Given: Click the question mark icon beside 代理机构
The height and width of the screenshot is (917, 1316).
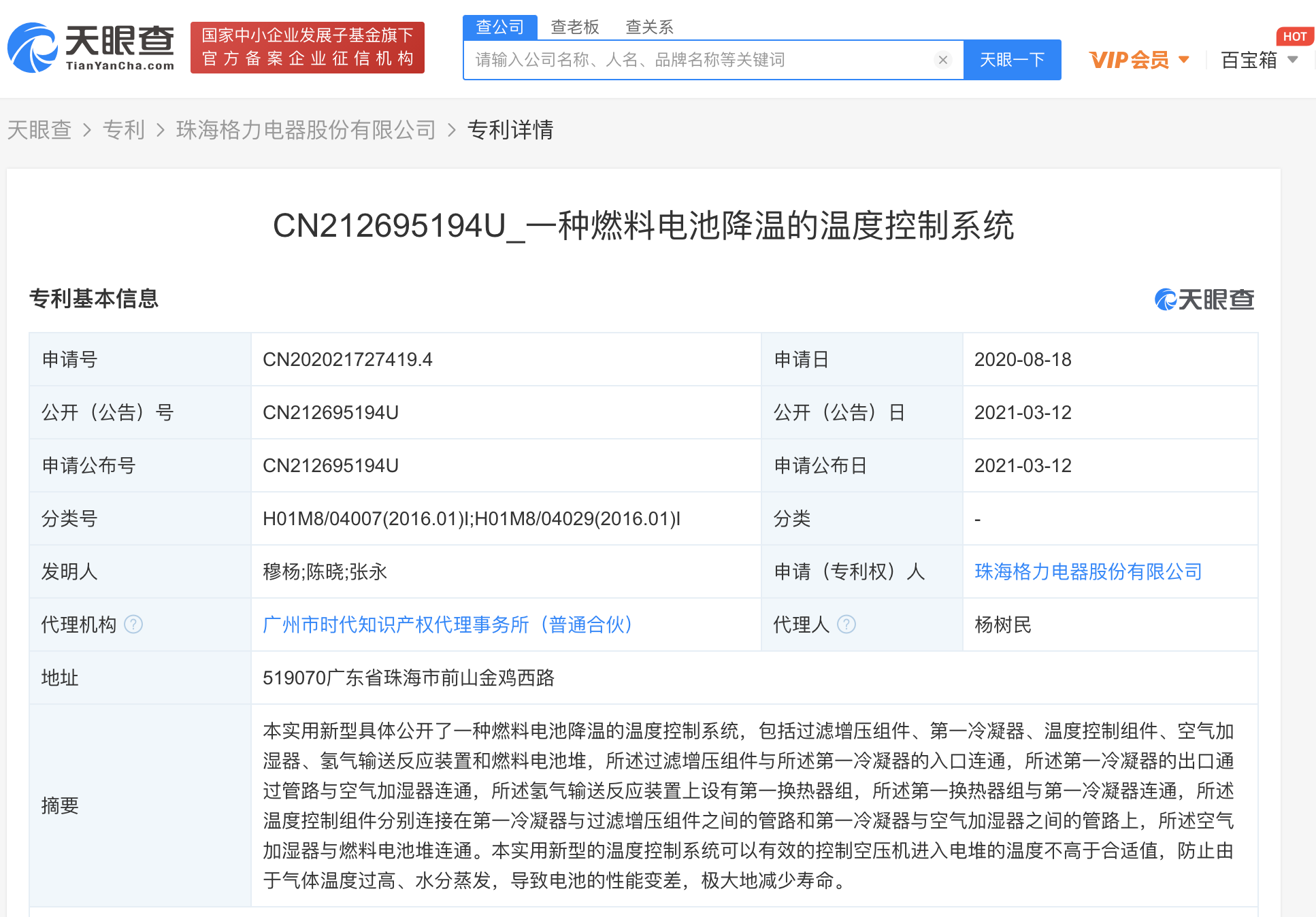Looking at the screenshot, I should 135,625.
